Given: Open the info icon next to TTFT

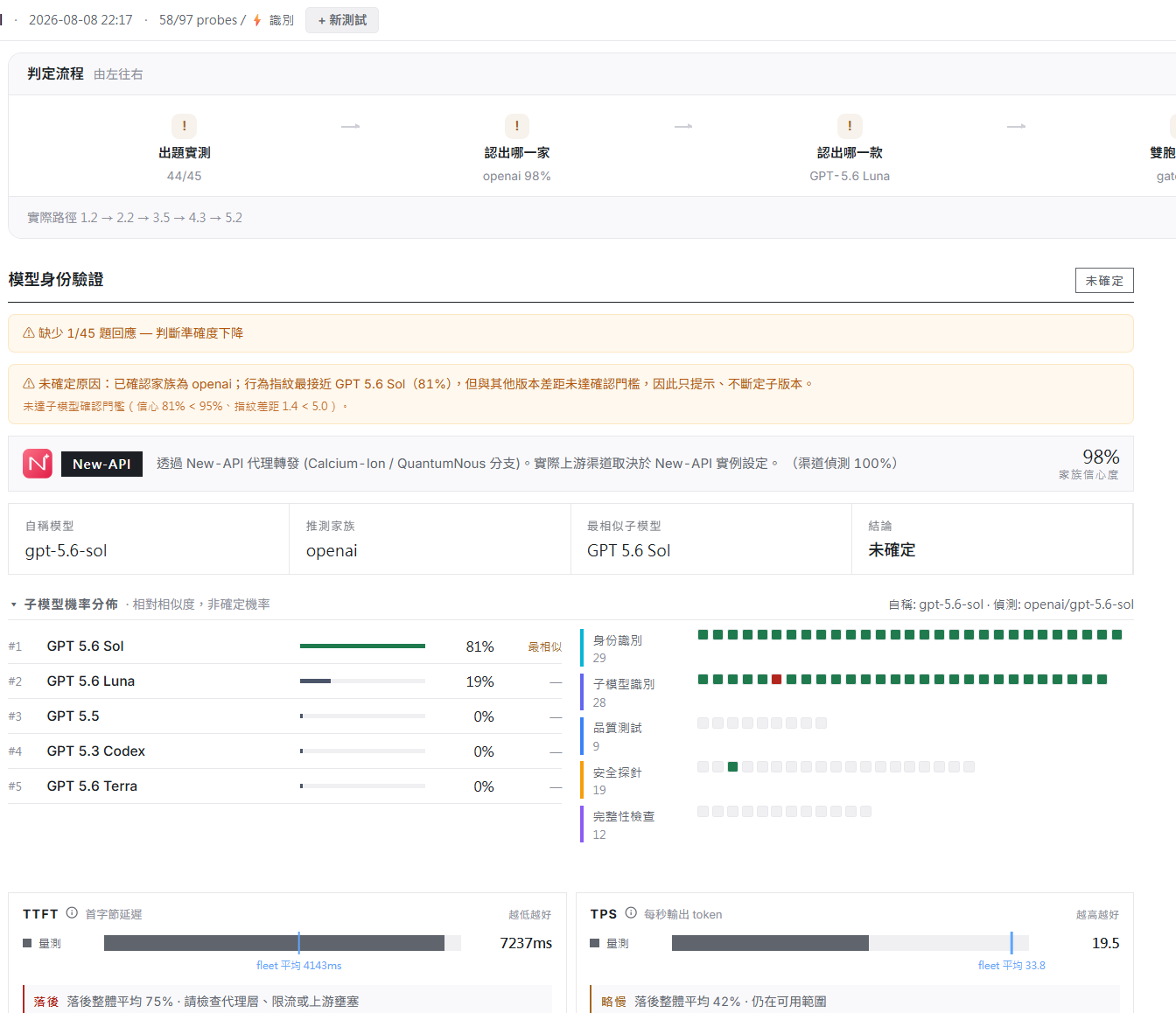Looking at the screenshot, I should tap(72, 913).
